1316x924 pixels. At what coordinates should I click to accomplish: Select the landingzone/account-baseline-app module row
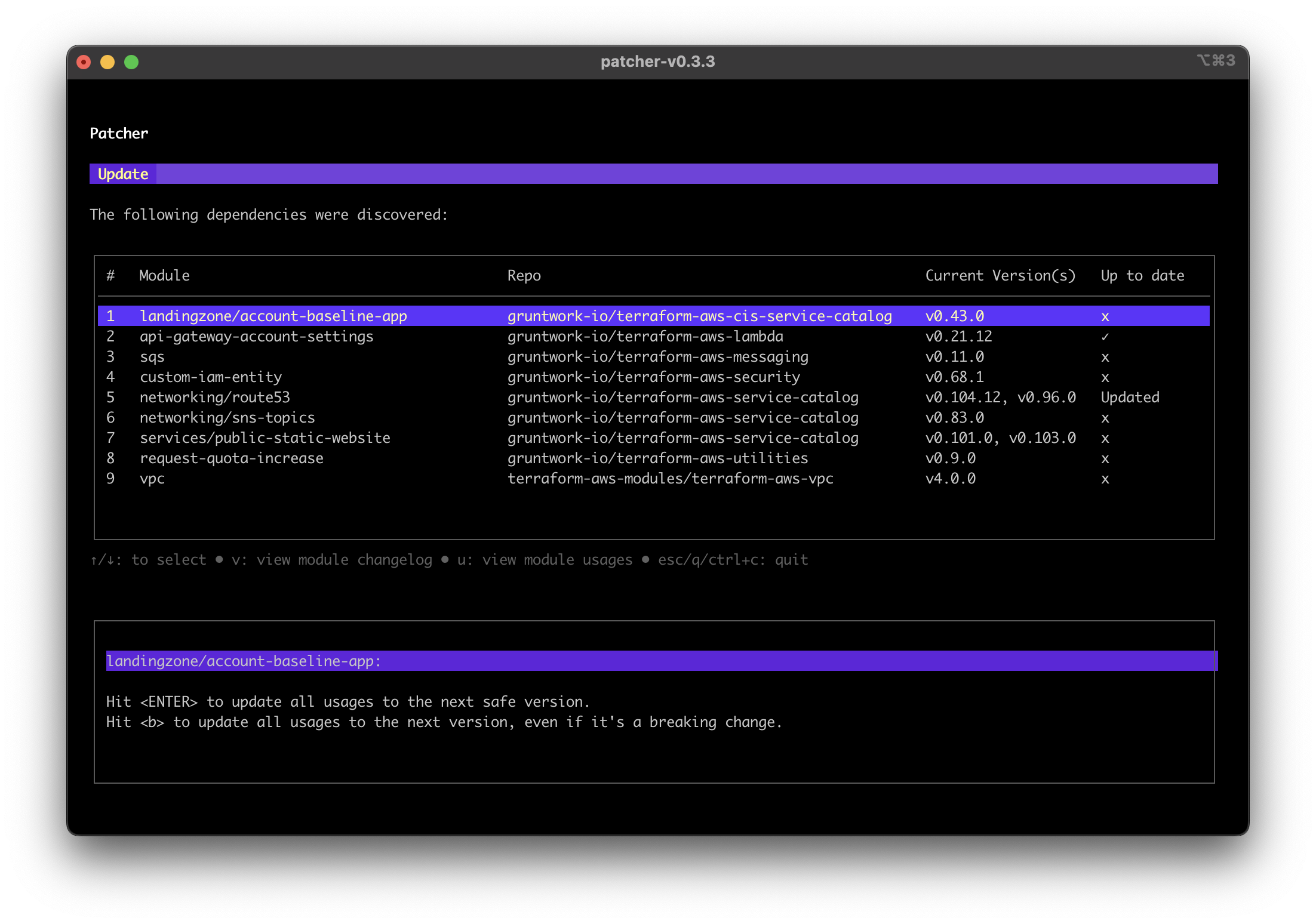pyautogui.click(x=274, y=316)
